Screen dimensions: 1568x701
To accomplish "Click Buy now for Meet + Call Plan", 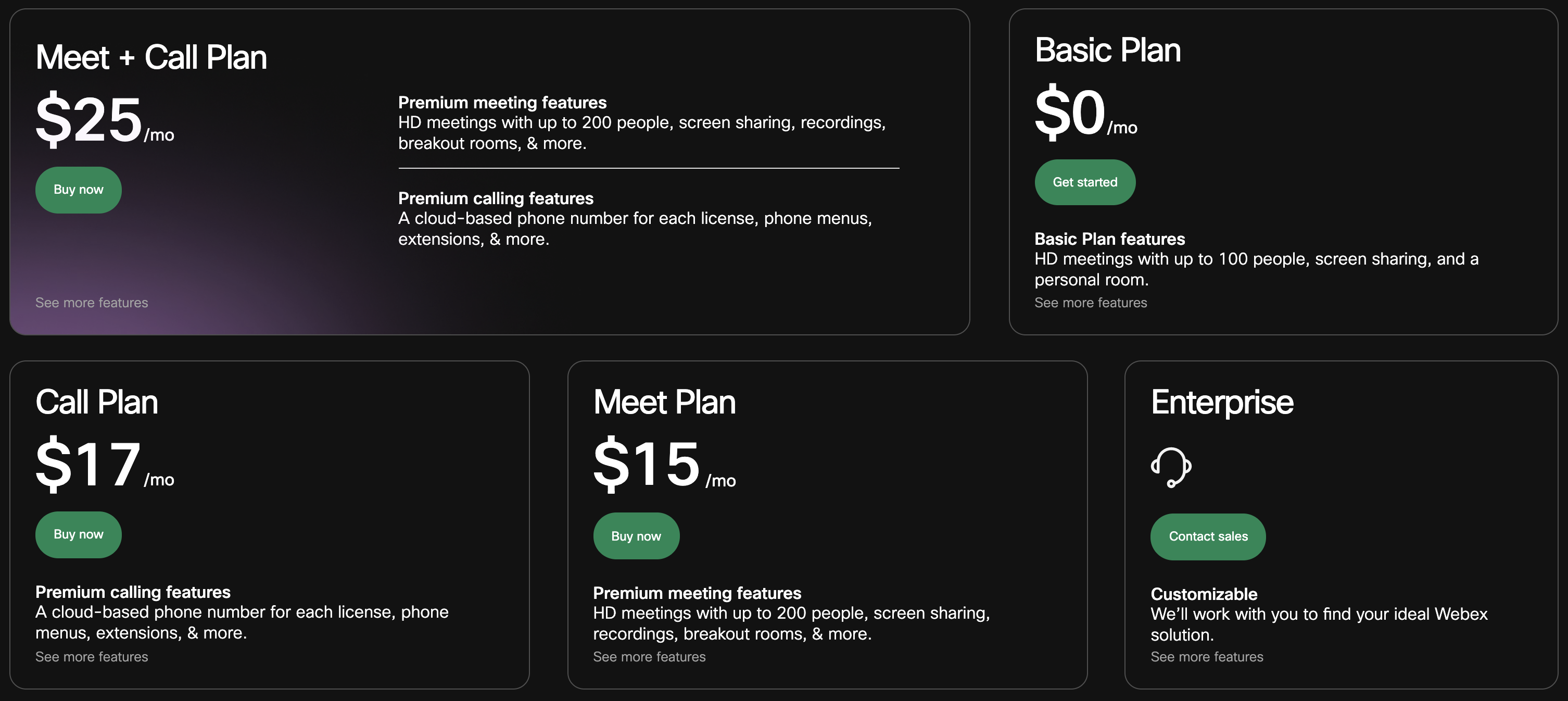I will pyautogui.click(x=78, y=189).
